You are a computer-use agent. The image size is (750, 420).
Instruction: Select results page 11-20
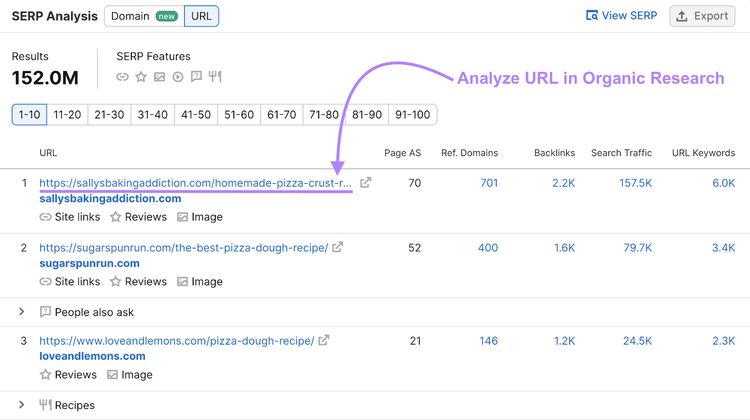point(67,115)
